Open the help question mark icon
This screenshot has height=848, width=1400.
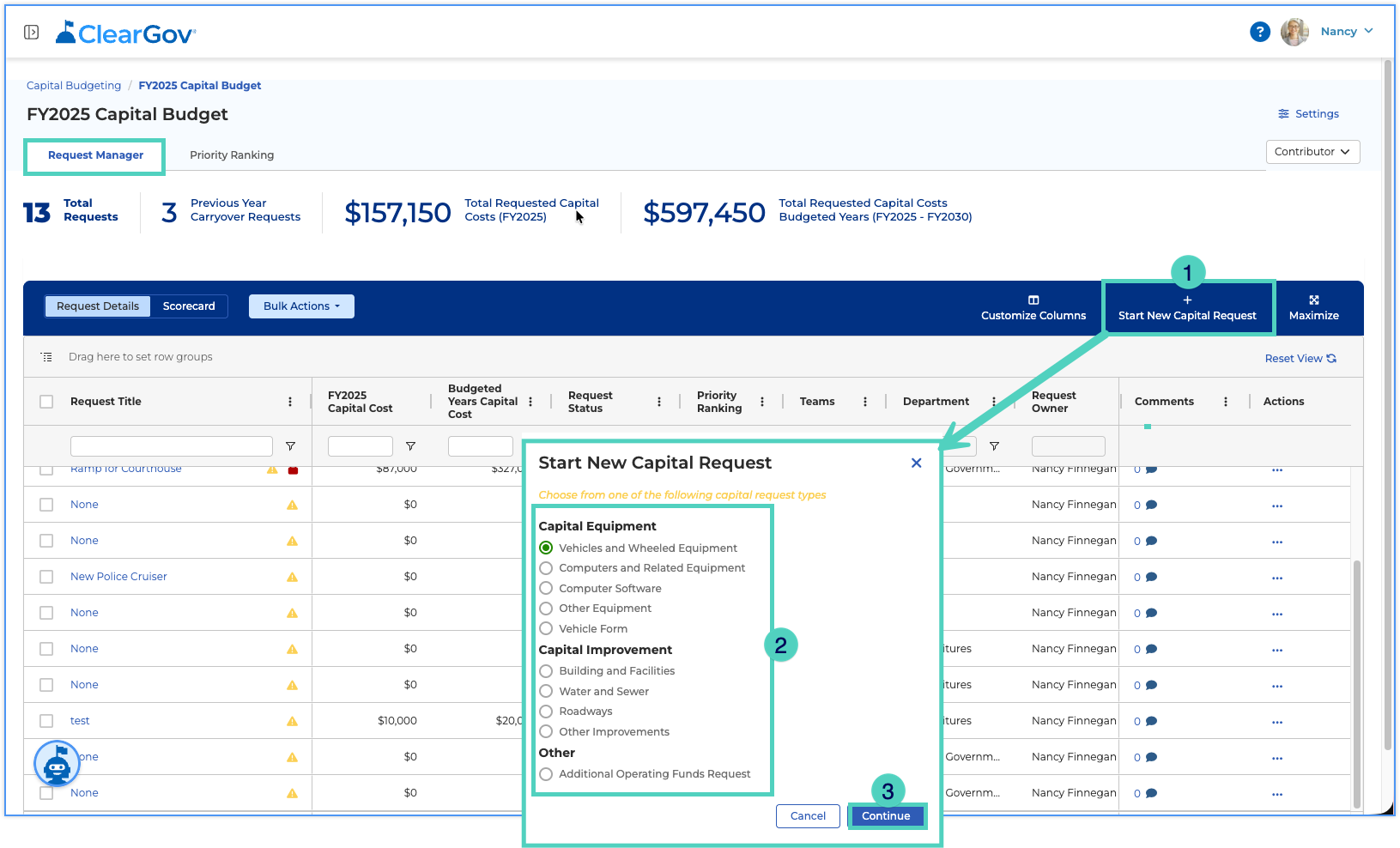[1259, 32]
